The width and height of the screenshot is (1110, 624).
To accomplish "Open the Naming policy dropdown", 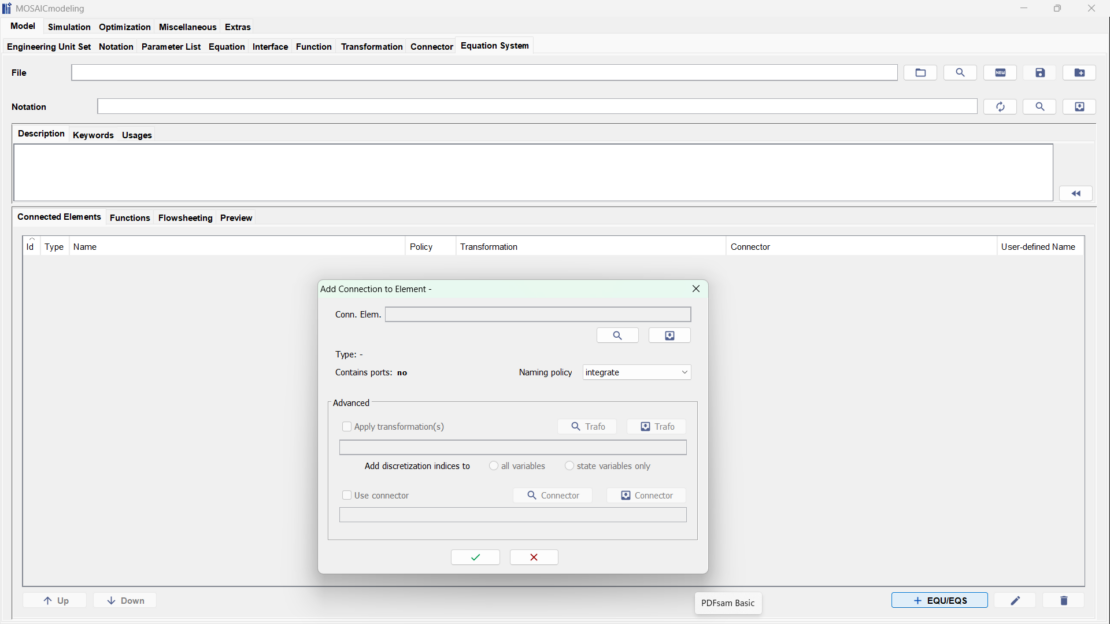I will point(636,372).
